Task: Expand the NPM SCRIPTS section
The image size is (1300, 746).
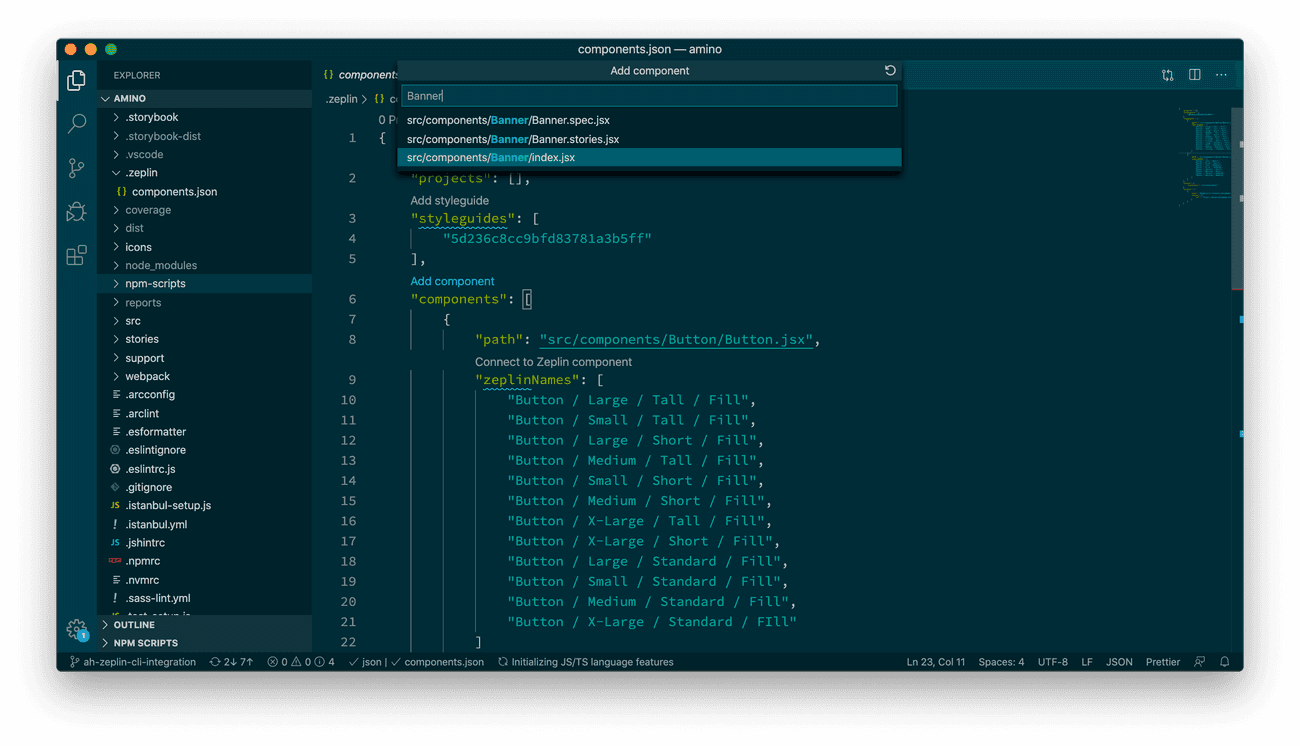Action: [145, 643]
